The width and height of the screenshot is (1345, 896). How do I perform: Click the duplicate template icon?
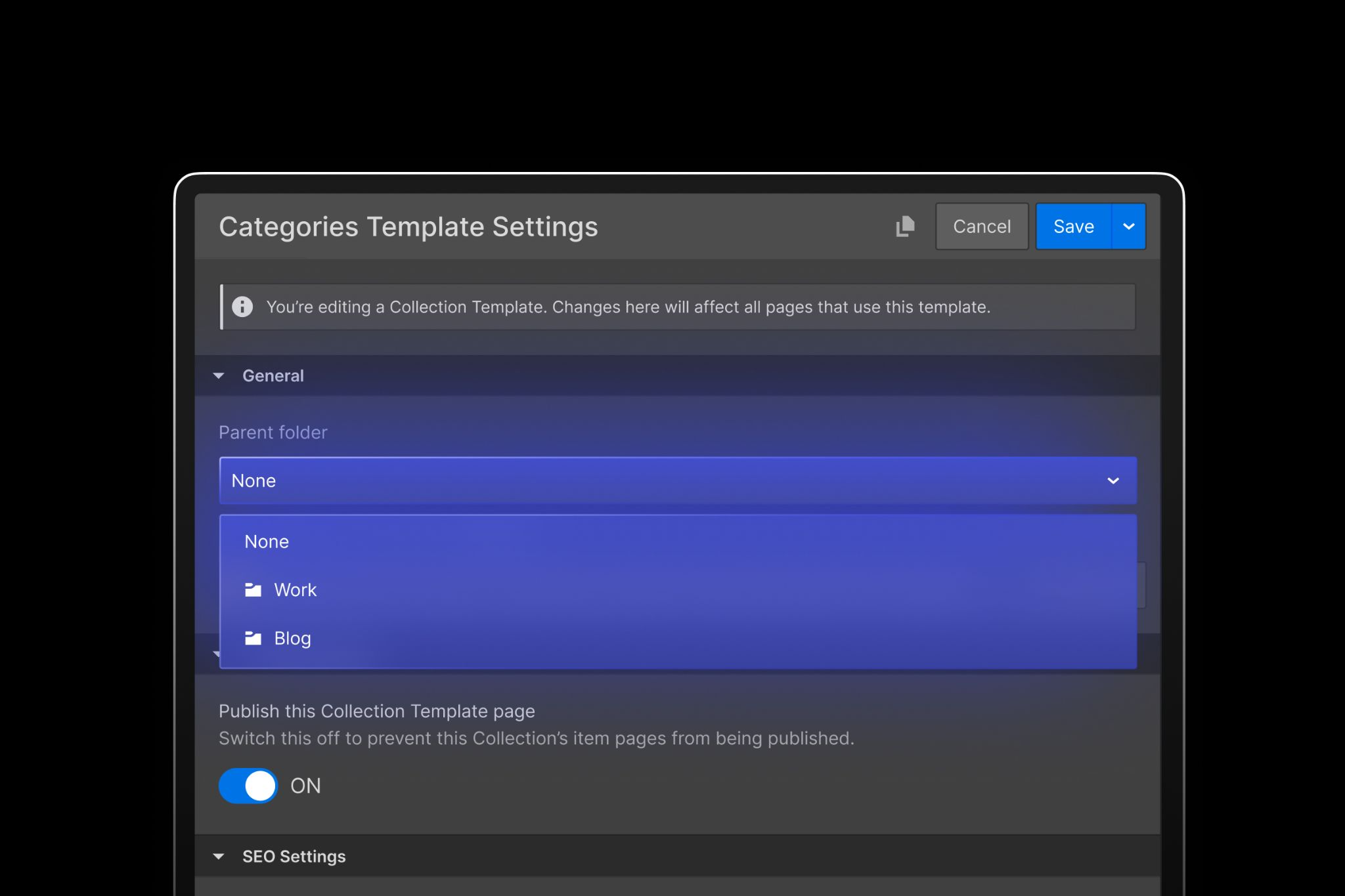click(905, 226)
